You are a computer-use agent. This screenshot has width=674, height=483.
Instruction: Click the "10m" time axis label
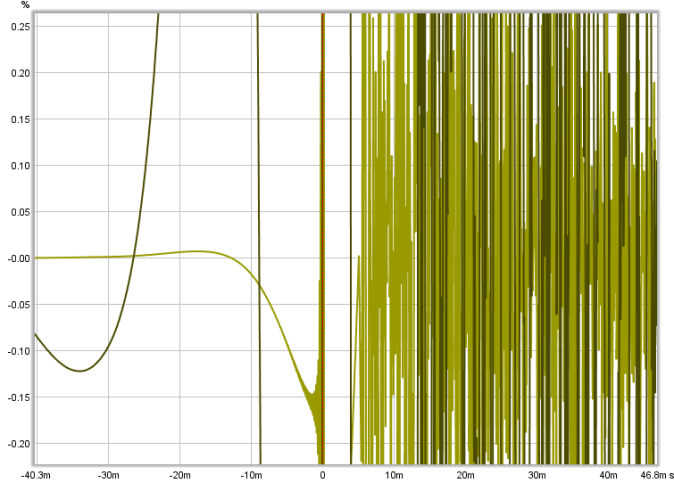point(394,475)
